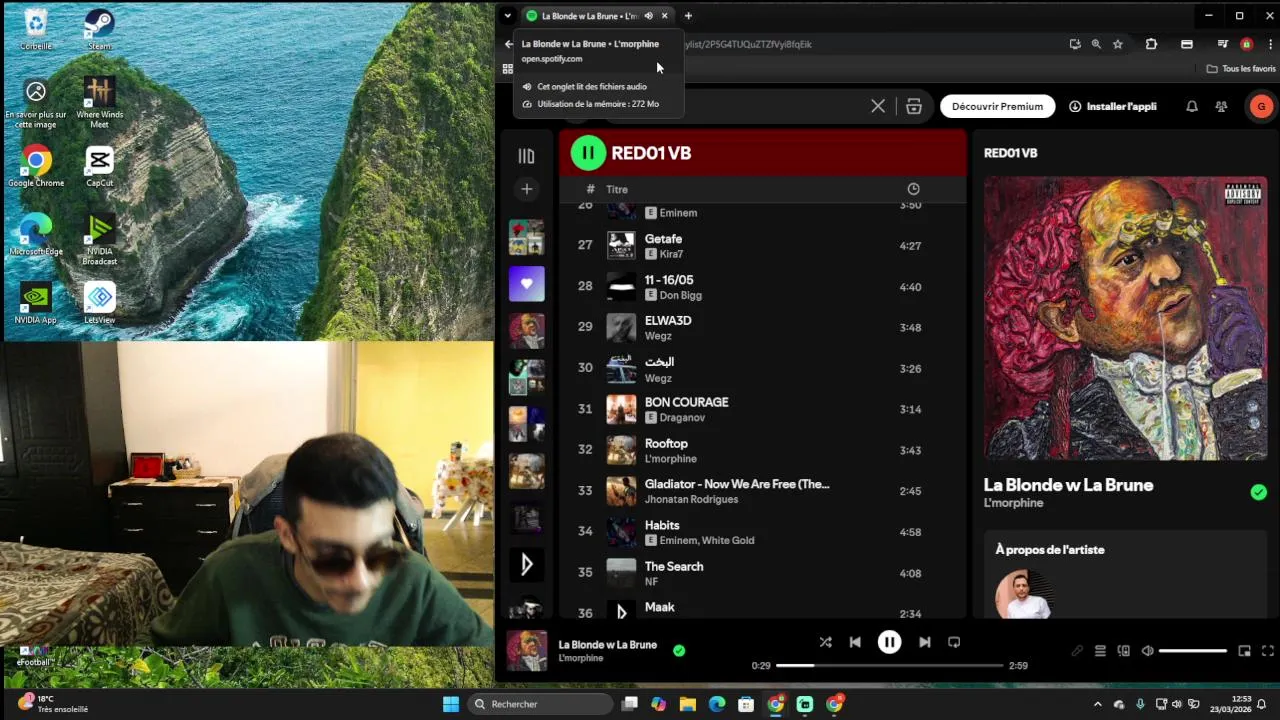Open L'morphine artist link in right panel

tap(1013, 503)
